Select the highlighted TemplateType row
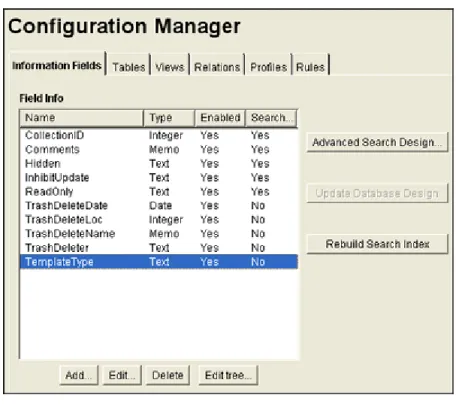This screenshot has height=404, width=459. coord(159,262)
